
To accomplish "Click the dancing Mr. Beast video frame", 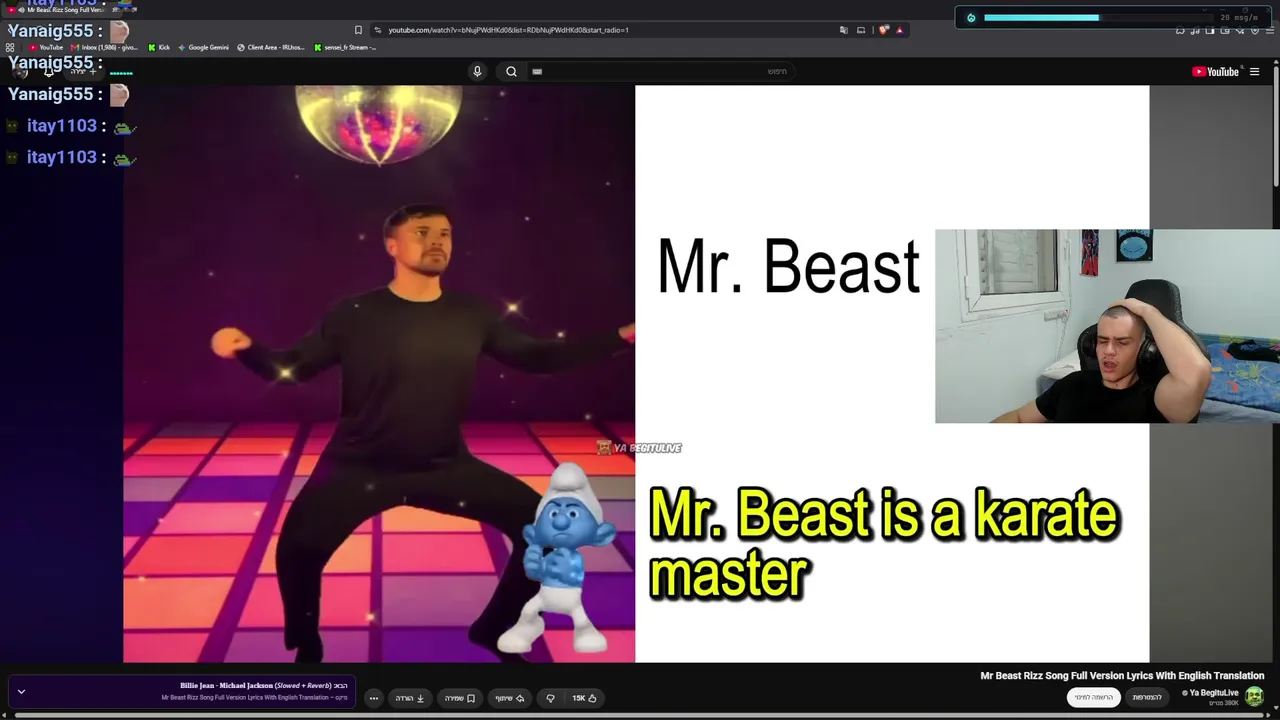I will (379, 374).
